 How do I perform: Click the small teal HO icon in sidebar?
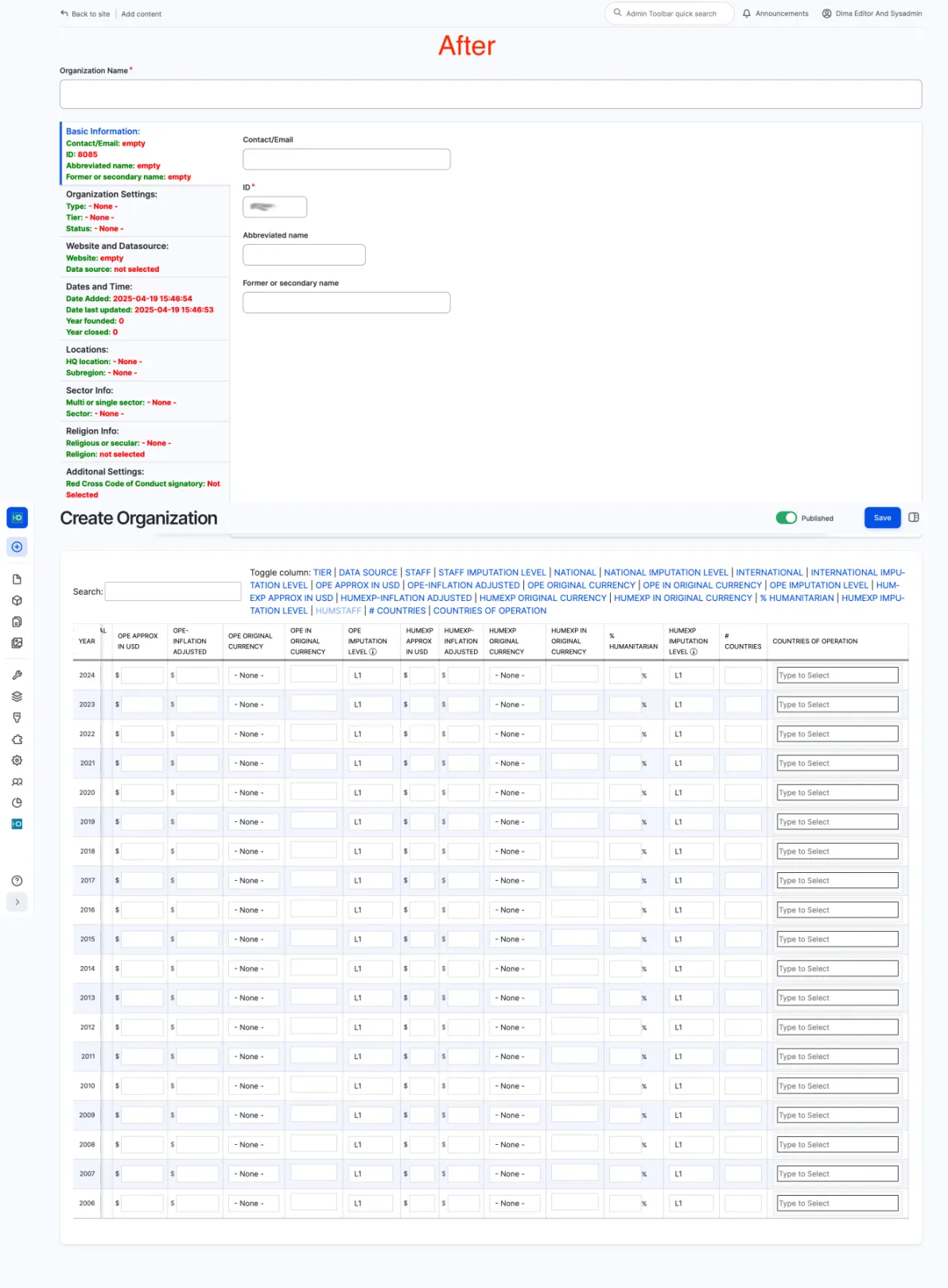[17, 824]
